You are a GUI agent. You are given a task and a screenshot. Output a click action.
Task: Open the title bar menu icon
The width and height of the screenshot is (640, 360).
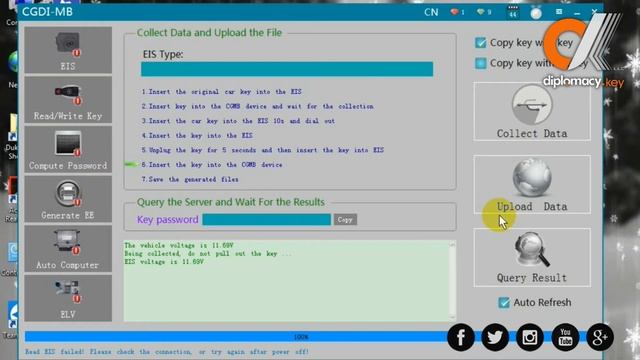559,12
